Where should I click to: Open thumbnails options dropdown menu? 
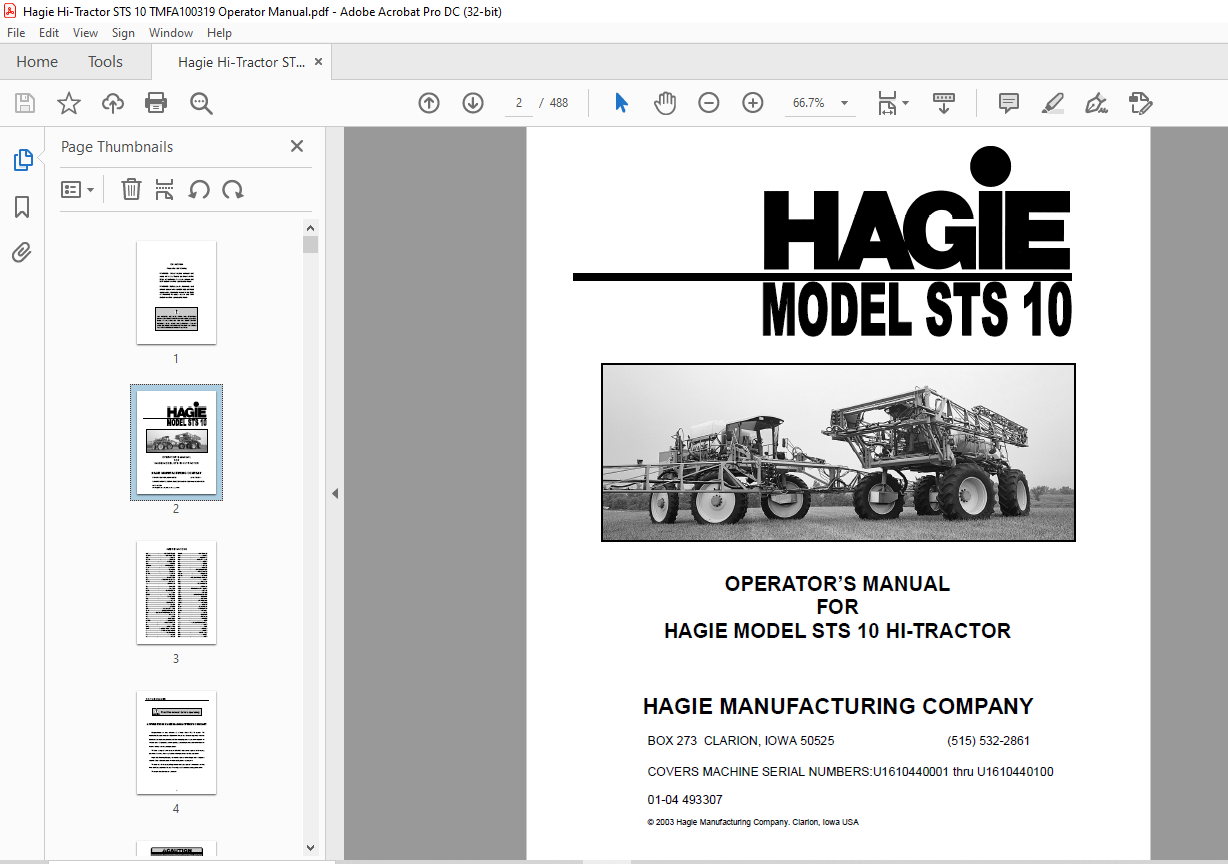click(x=77, y=189)
